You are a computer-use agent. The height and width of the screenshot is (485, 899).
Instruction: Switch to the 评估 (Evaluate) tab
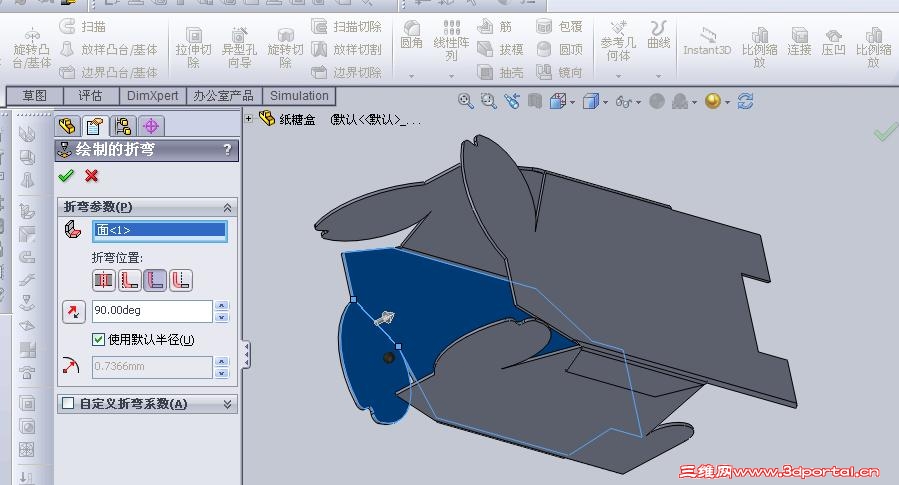(91, 96)
